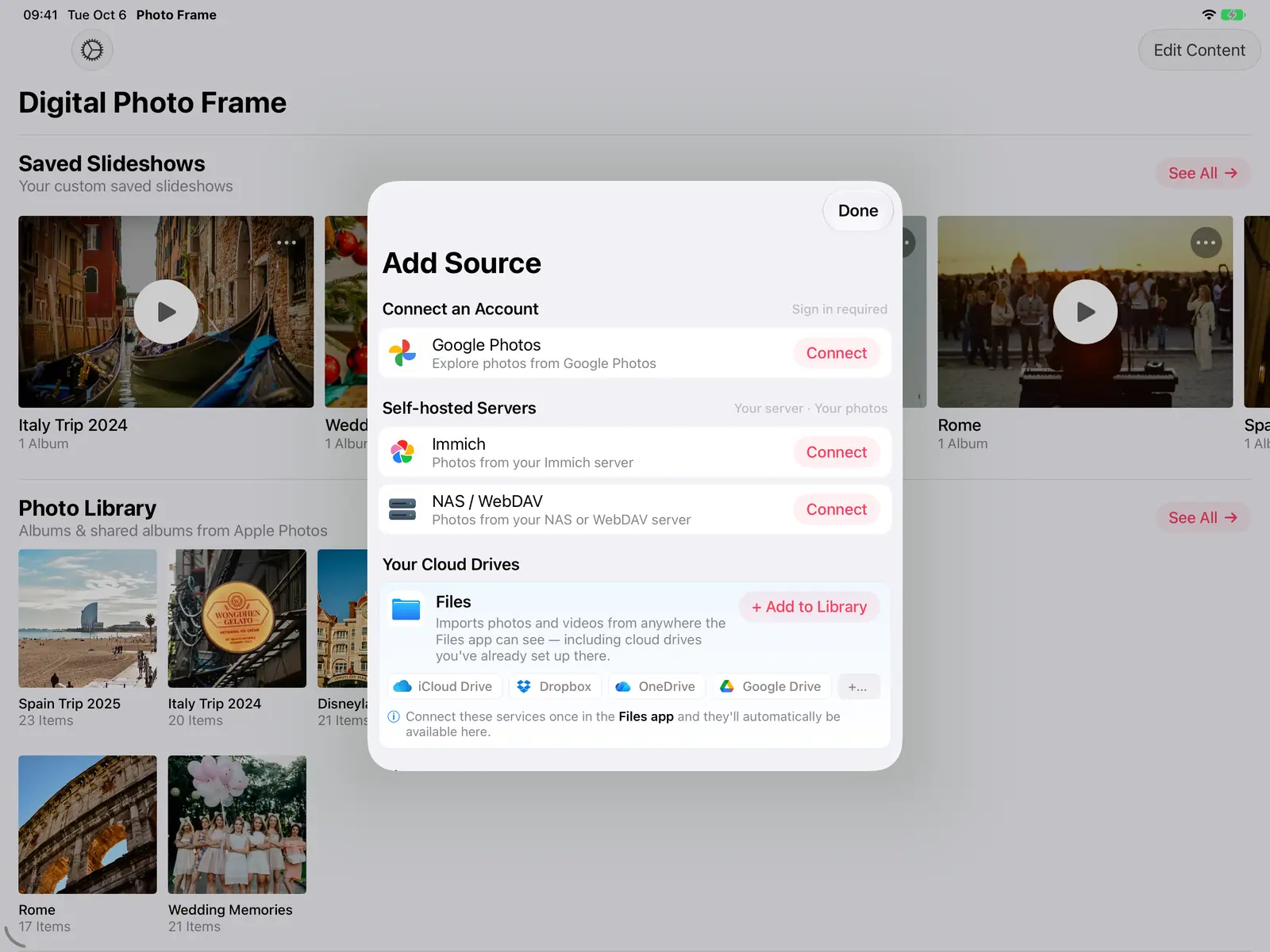
Task: See All saved slideshows
Action: click(1203, 173)
